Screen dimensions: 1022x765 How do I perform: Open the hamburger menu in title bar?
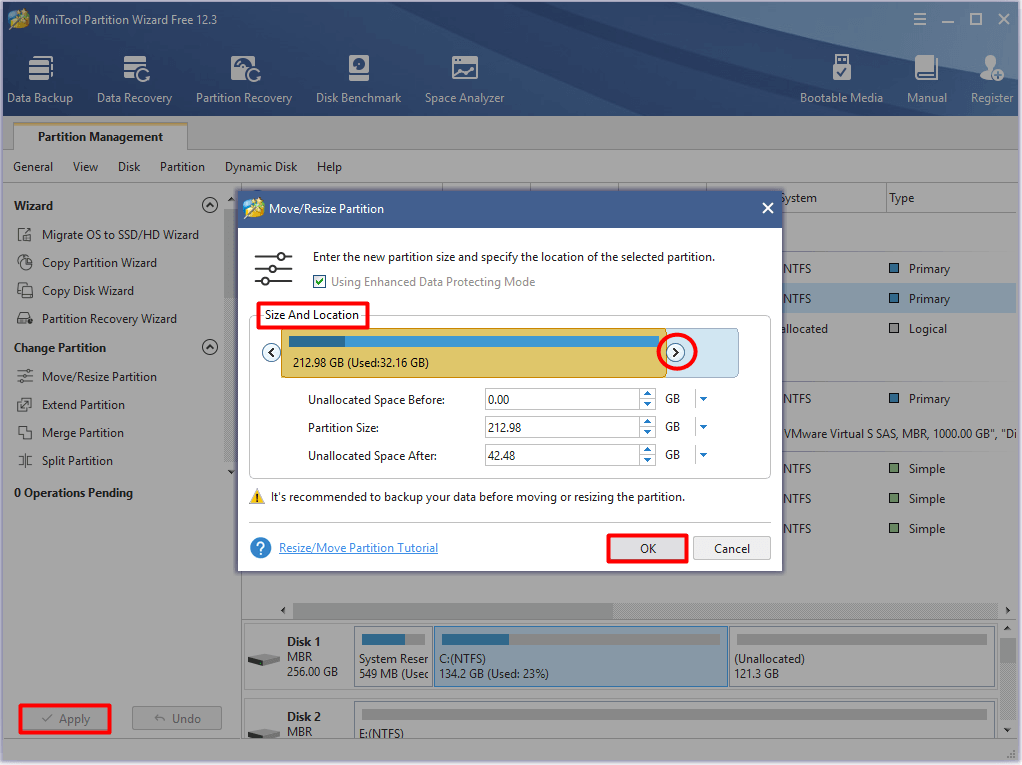920,20
